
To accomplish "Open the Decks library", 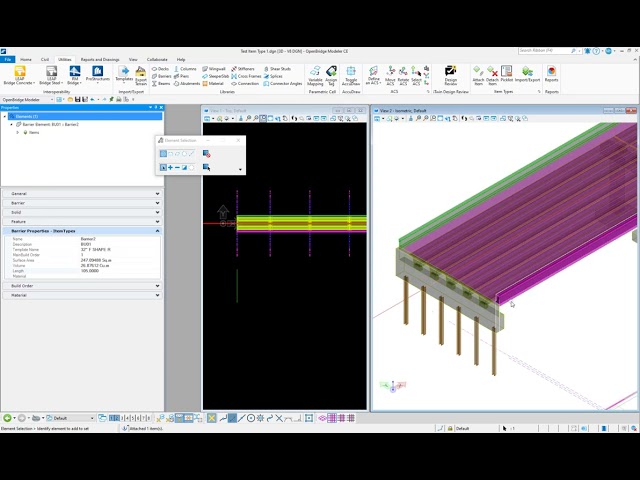I will [160, 69].
